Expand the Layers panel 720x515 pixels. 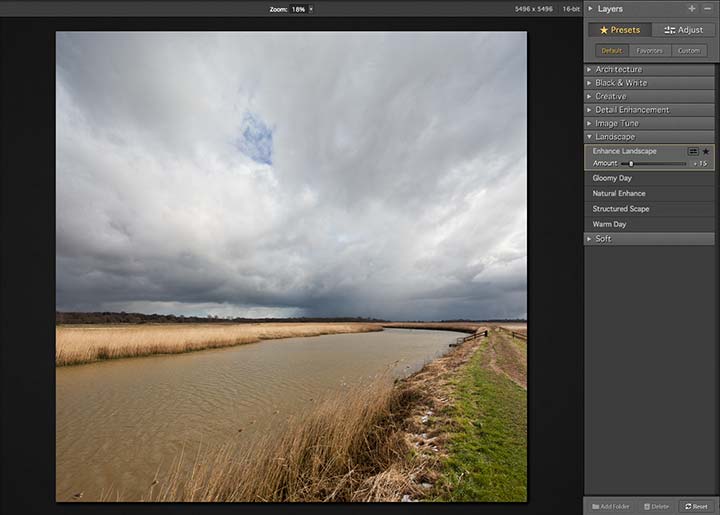click(x=591, y=8)
